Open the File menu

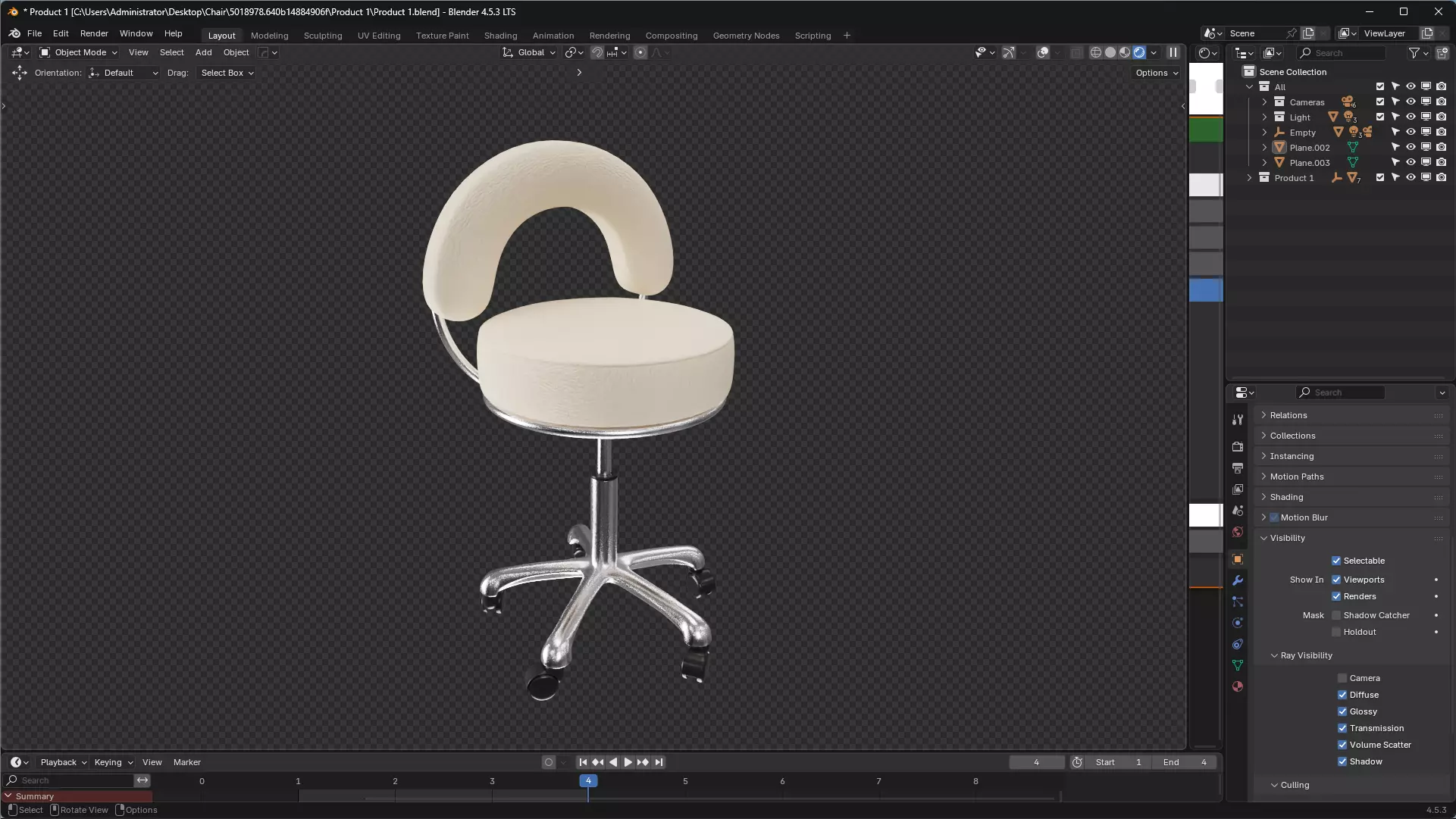tap(34, 33)
